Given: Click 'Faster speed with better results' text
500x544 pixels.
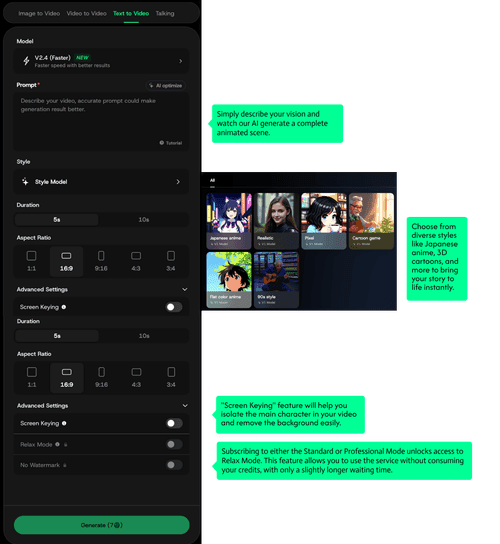Looking at the screenshot, I should pos(72,66).
